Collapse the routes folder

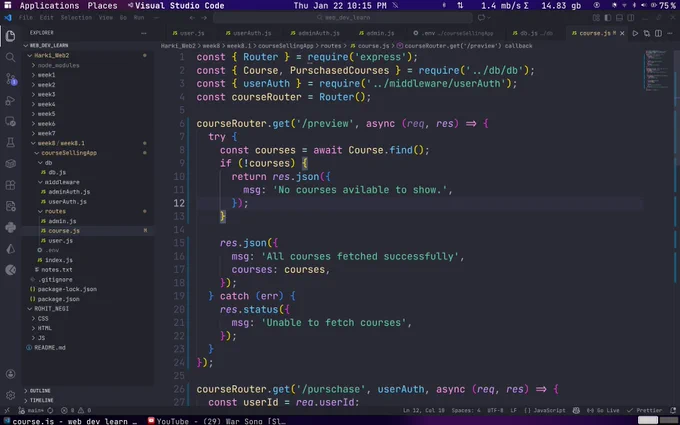88,212
